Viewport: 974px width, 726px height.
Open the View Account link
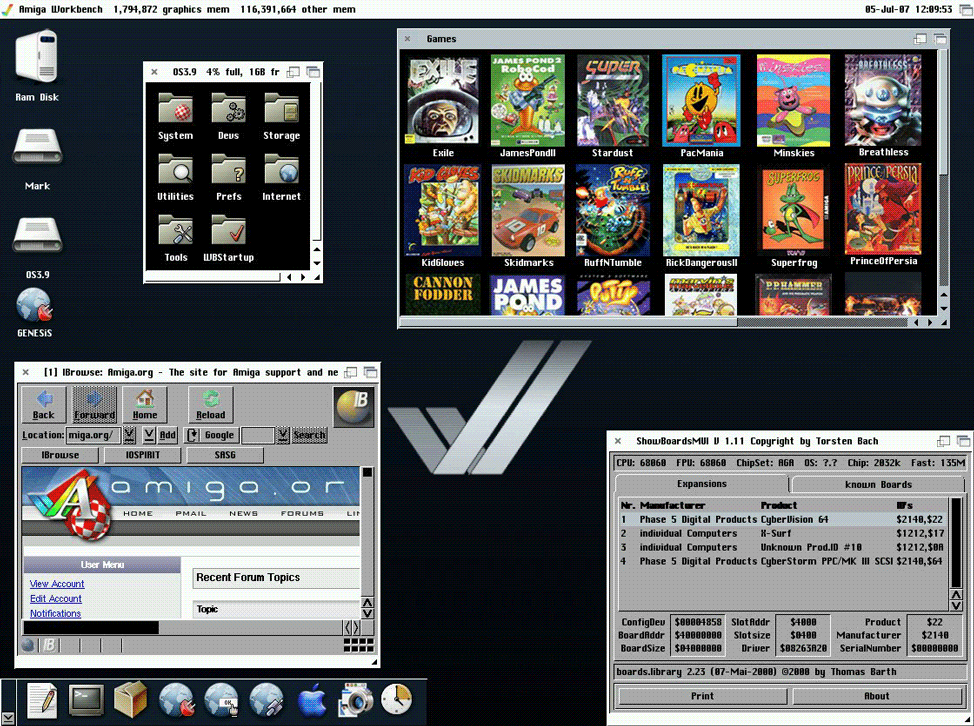click(x=57, y=584)
